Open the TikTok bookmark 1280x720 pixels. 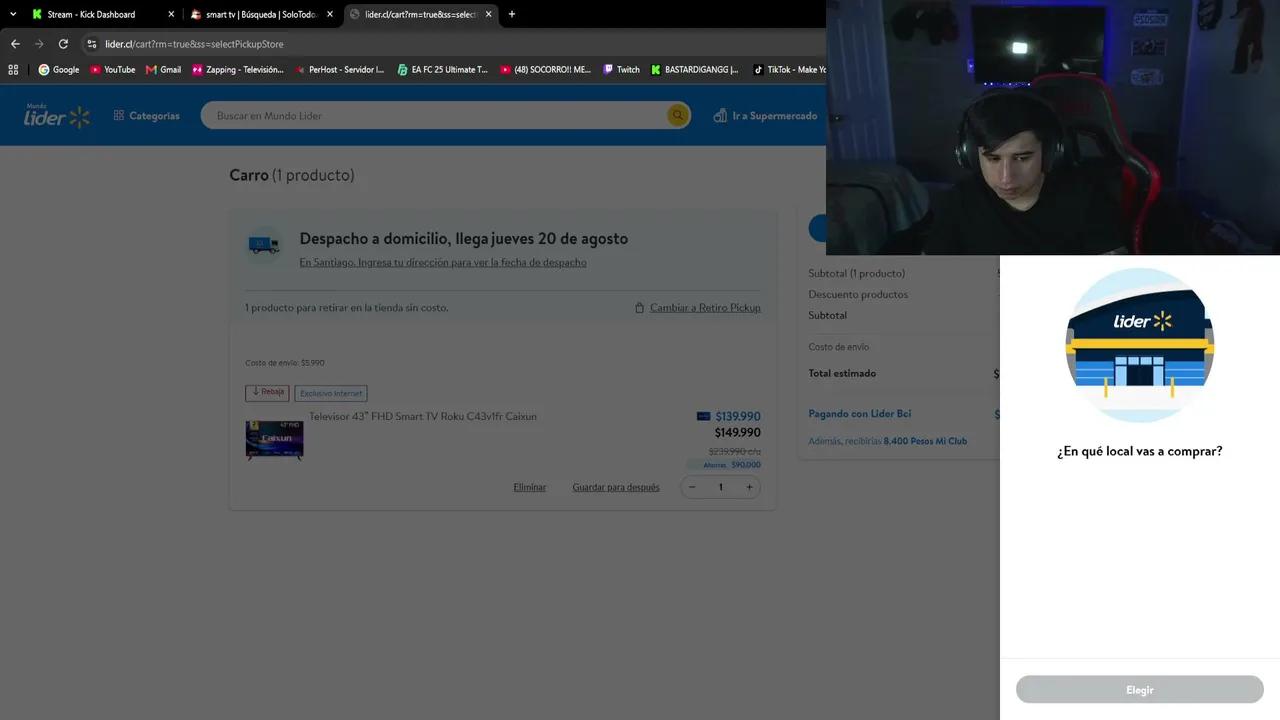point(790,70)
